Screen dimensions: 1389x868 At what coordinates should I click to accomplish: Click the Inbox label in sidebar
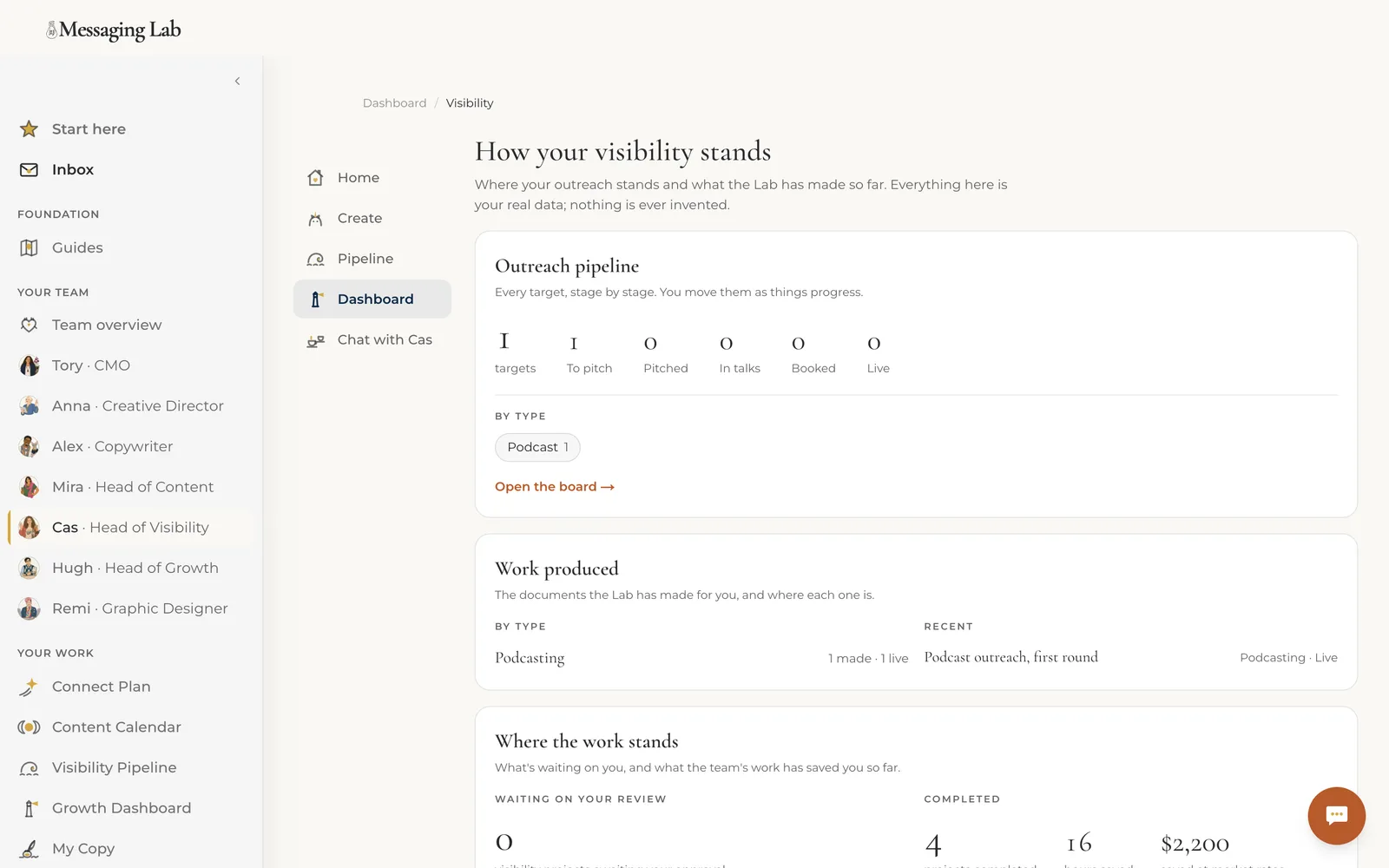coord(73,170)
